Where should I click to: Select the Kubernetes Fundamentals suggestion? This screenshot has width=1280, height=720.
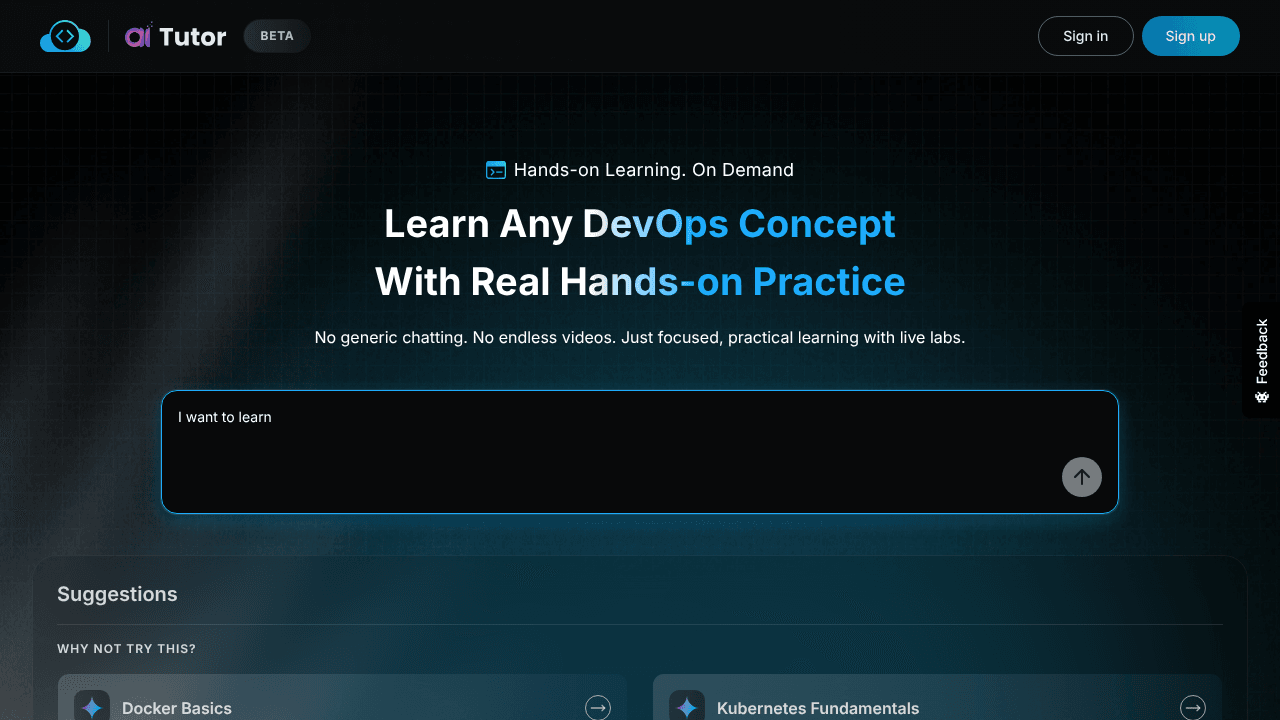pos(937,698)
